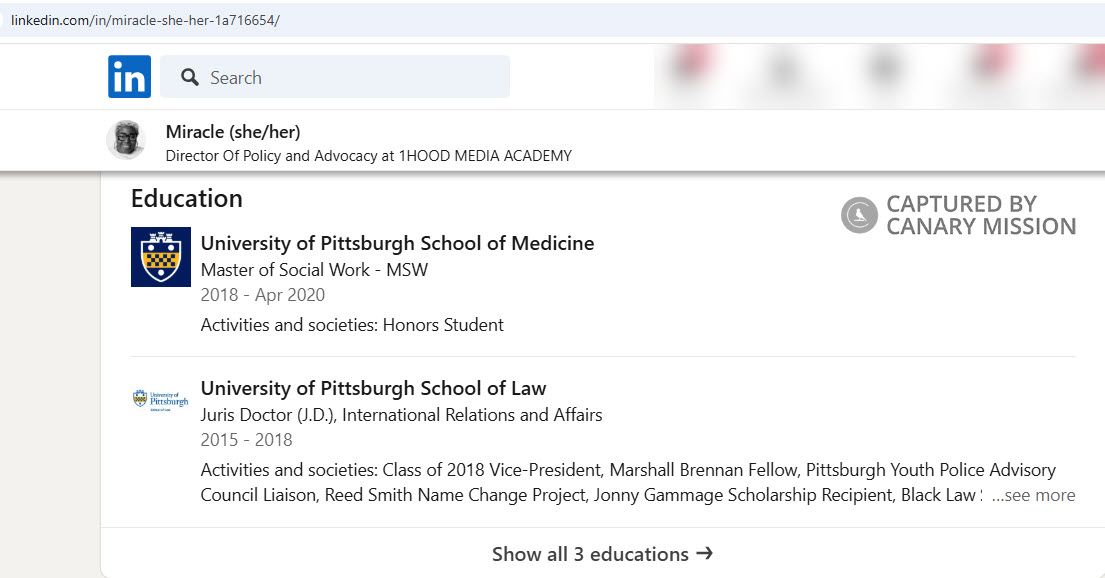Click the search magnifying glass icon
Screen dimensions: 1105x578
tap(190, 77)
